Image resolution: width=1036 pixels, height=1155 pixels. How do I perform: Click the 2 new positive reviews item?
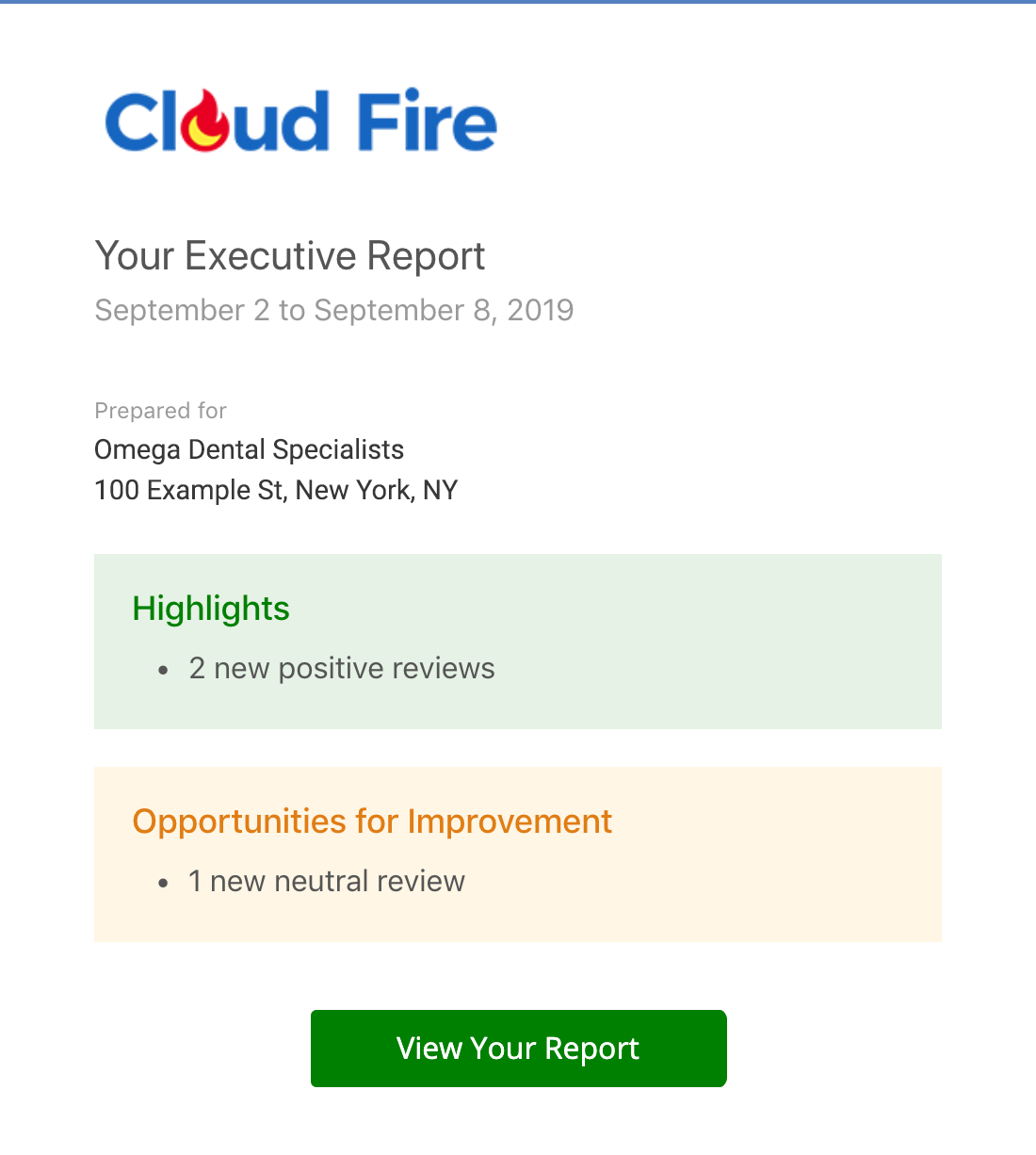point(342,668)
